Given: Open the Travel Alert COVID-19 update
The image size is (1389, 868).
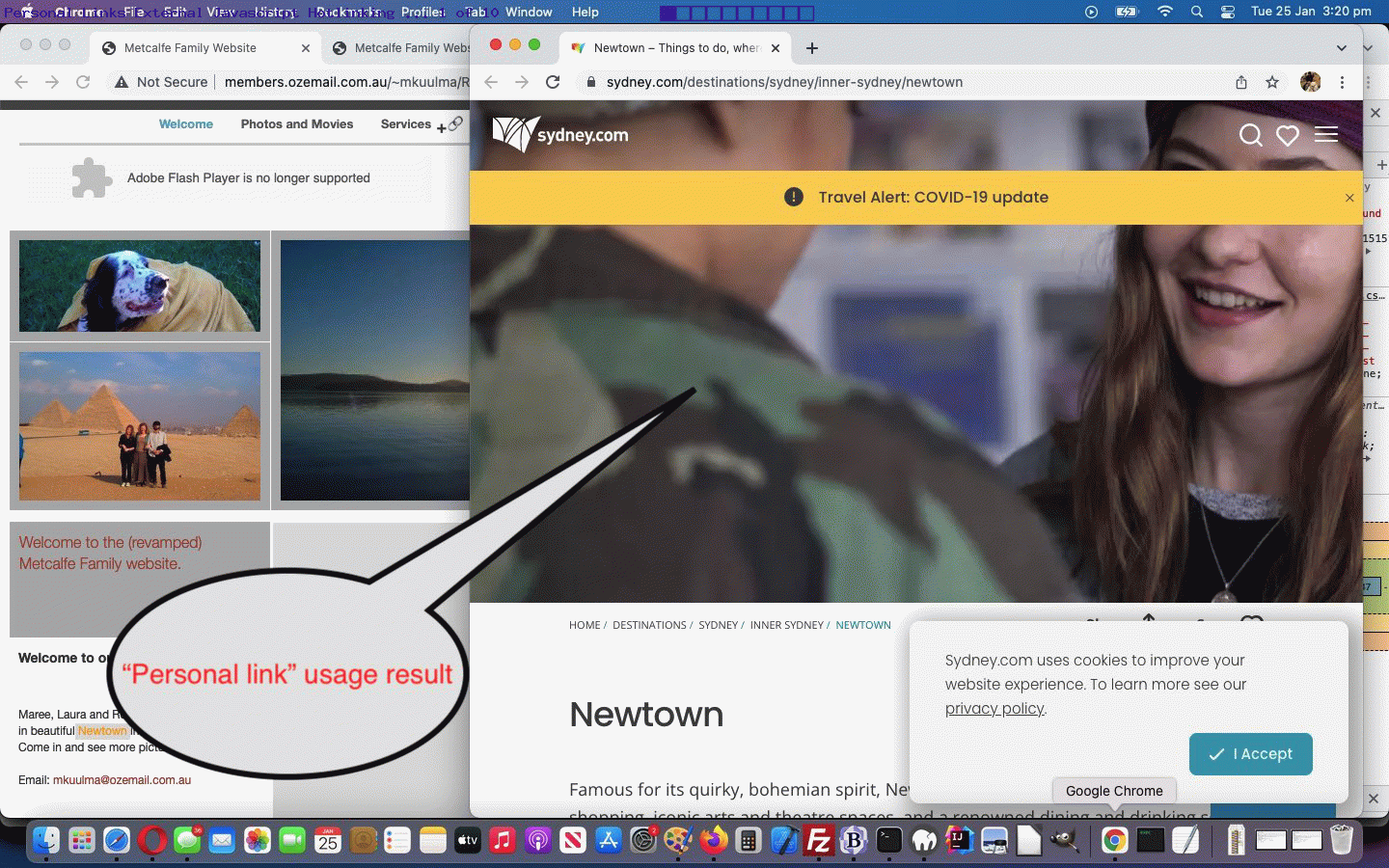Looking at the screenshot, I should pos(933,197).
